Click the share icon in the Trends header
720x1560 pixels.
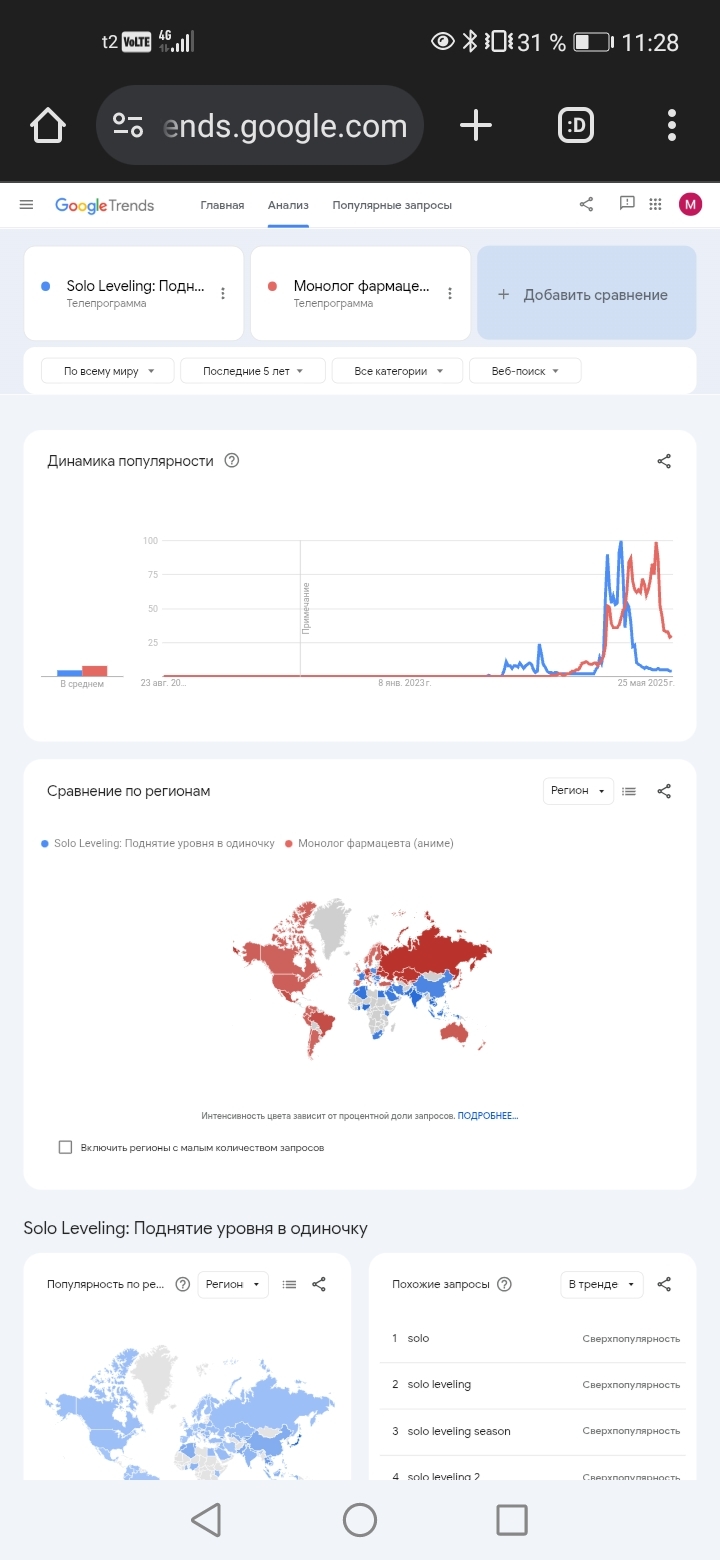click(x=586, y=205)
